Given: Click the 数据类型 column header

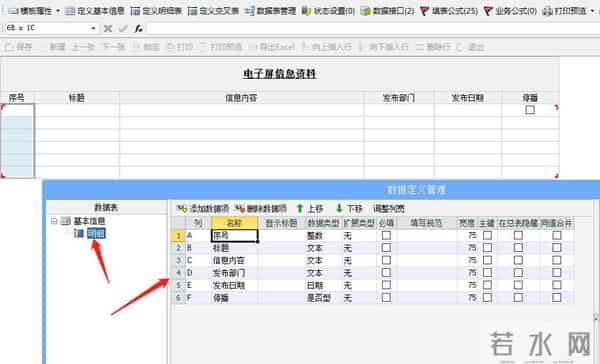Looking at the screenshot, I should (x=323, y=223).
